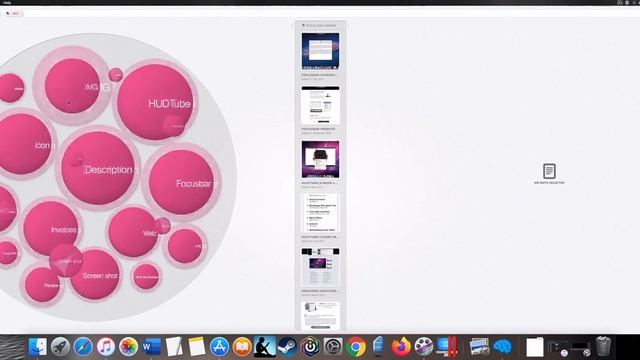Open Finder from the dock
The image size is (640, 360).
click(38, 347)
